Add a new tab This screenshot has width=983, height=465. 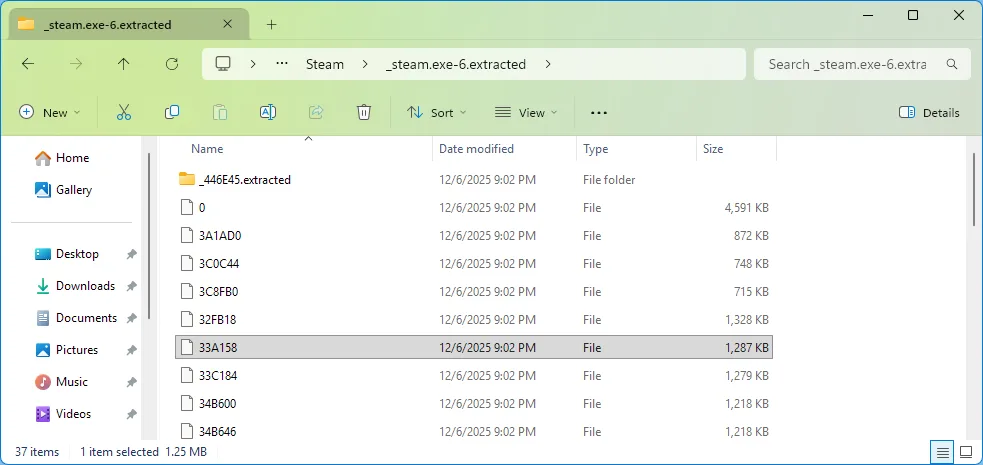click(x=271, y=24)
